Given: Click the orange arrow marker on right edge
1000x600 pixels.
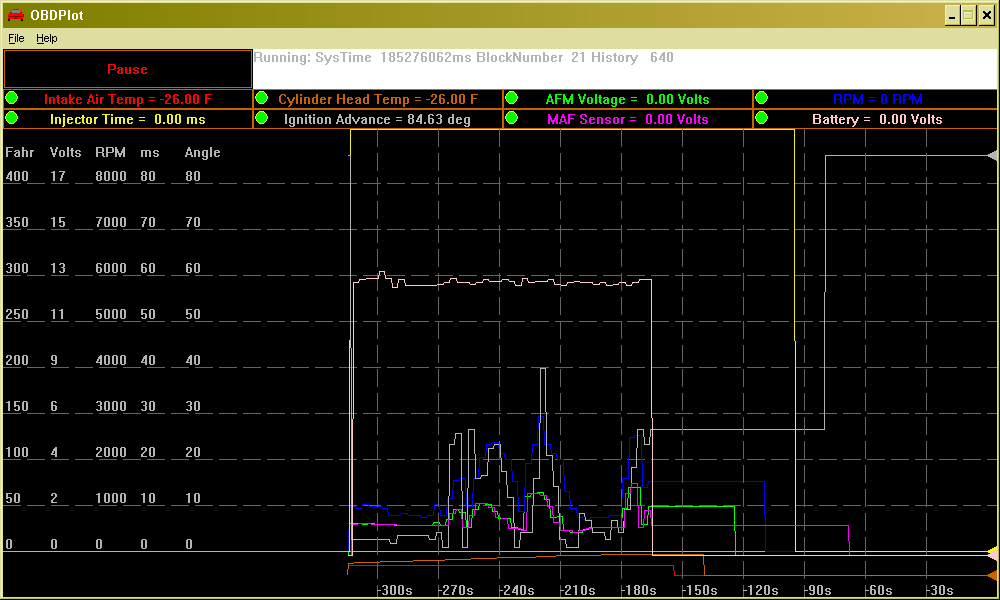Looking at the screenshot, I should 992,576.
